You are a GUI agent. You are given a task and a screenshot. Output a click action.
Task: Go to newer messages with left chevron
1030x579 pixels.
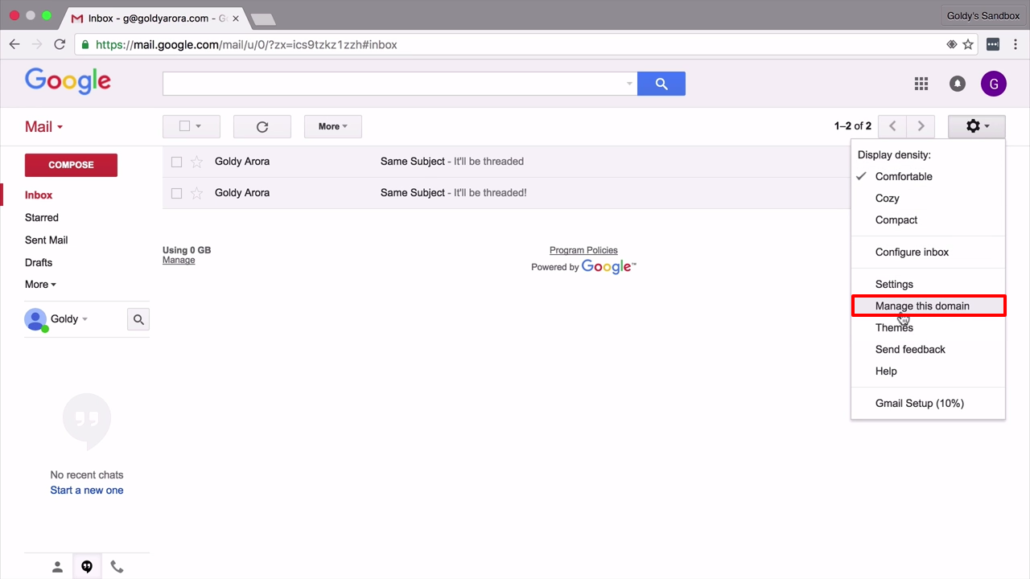[893, 126]
